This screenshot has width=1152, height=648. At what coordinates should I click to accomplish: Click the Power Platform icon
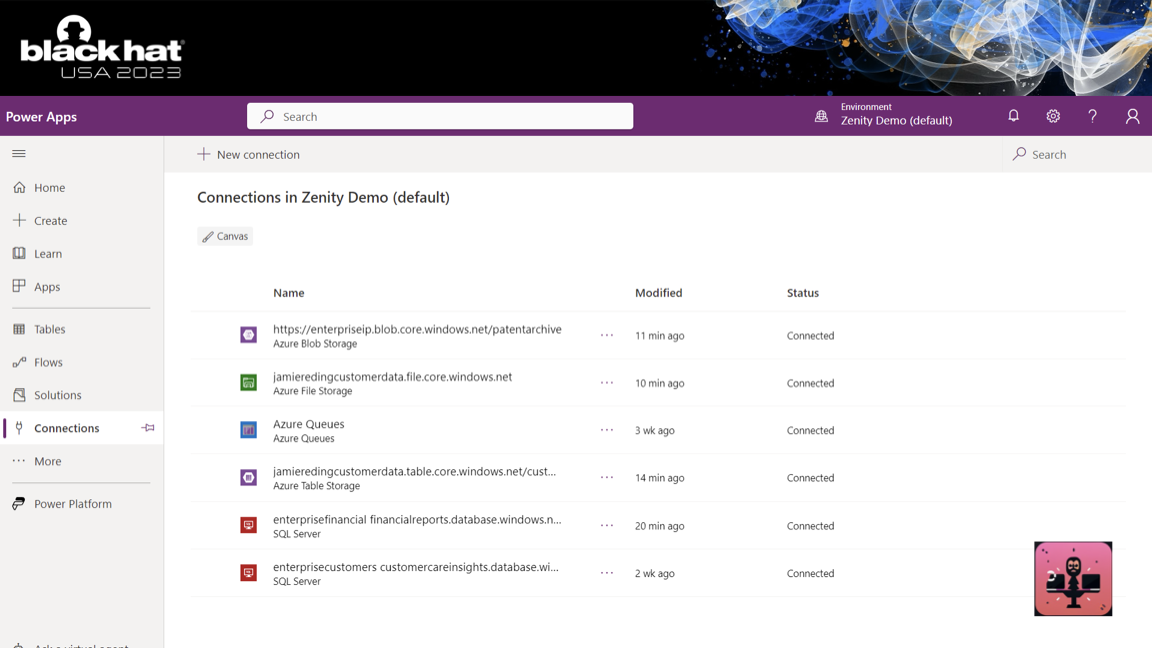(x=19, y=503)
